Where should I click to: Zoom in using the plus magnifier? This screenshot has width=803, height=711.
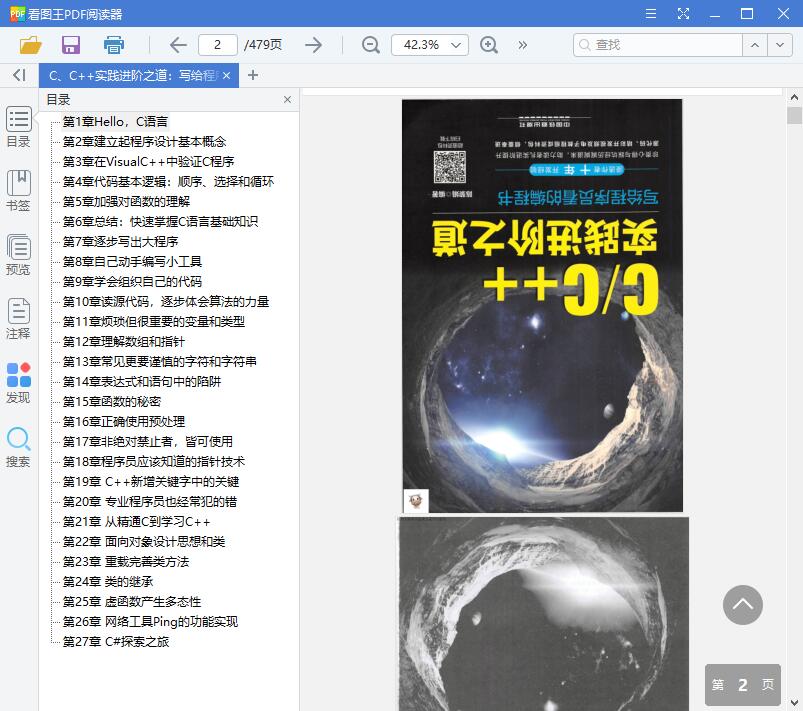point(489,45)
